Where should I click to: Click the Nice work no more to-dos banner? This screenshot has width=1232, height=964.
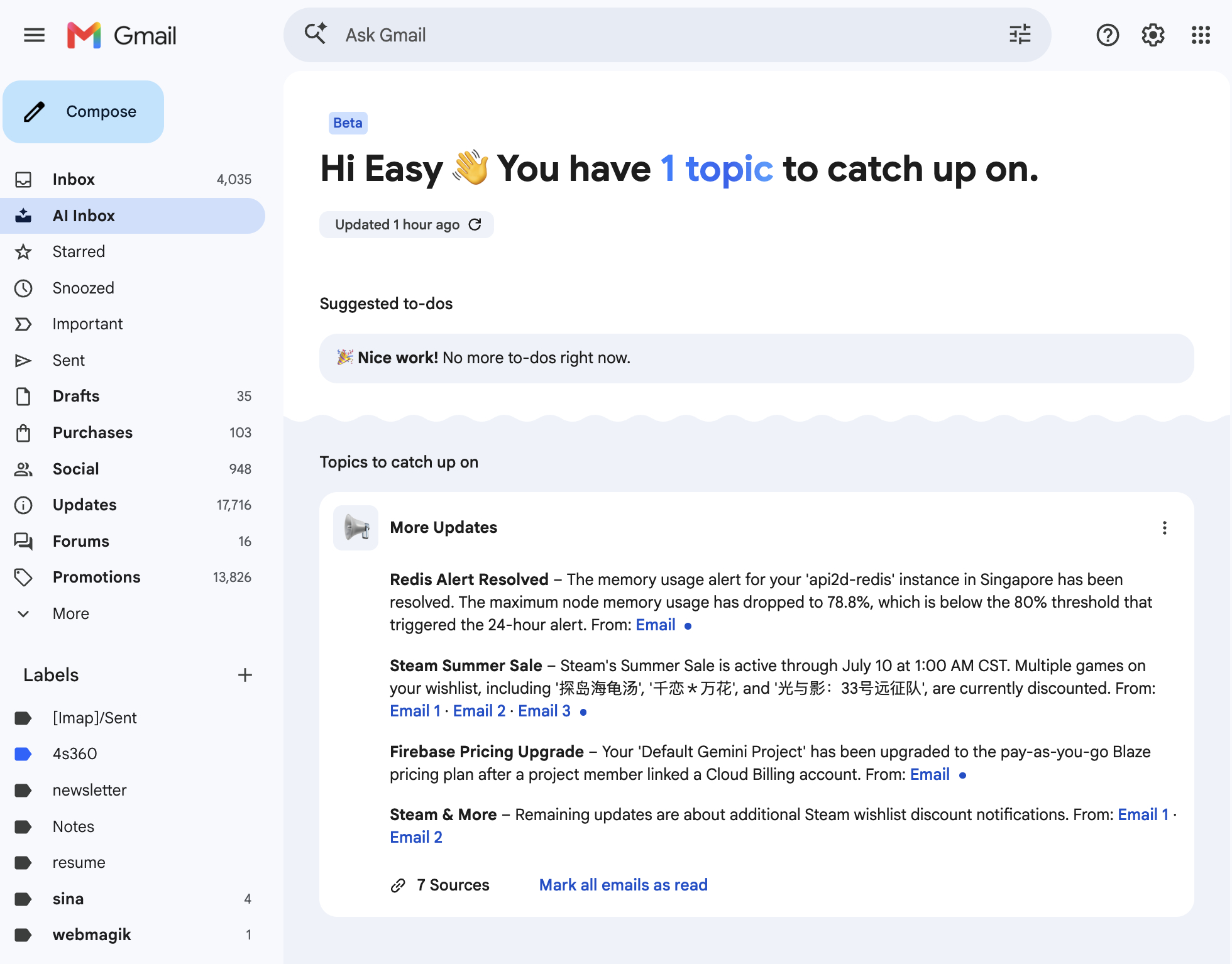(x=757, y=358)
